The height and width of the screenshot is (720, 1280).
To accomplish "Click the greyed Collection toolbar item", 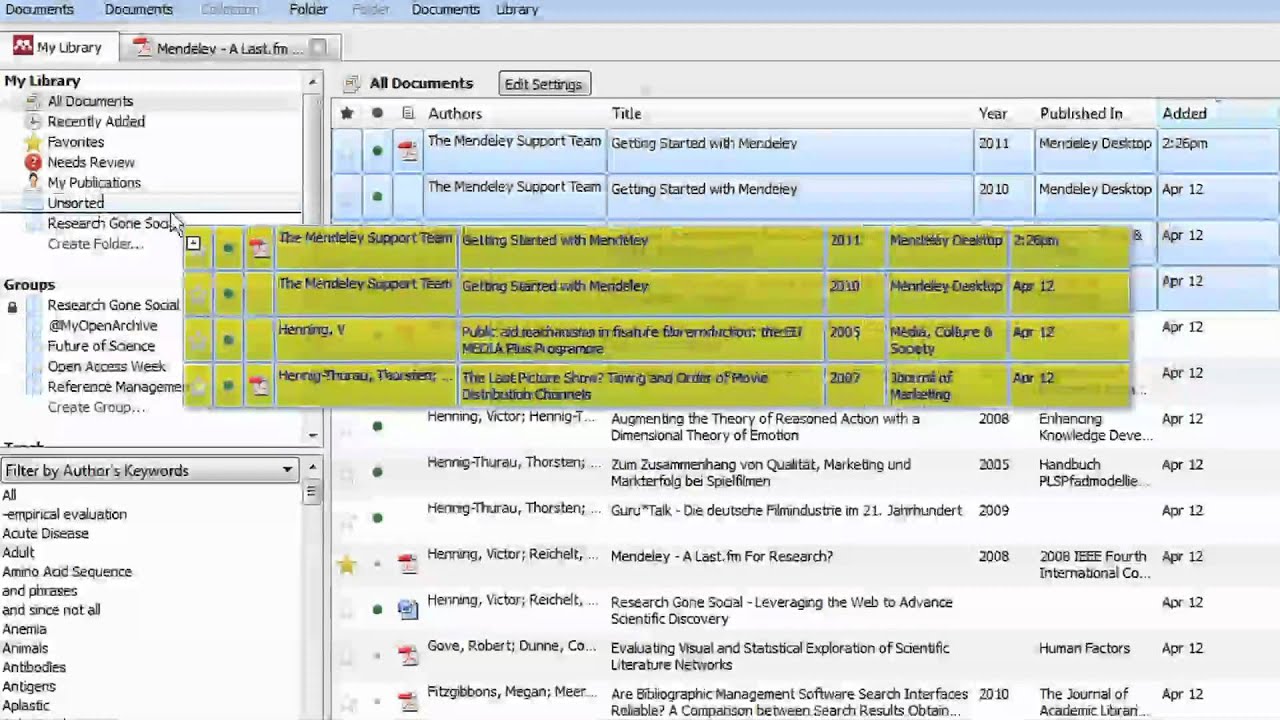I will tap(229, 9).
